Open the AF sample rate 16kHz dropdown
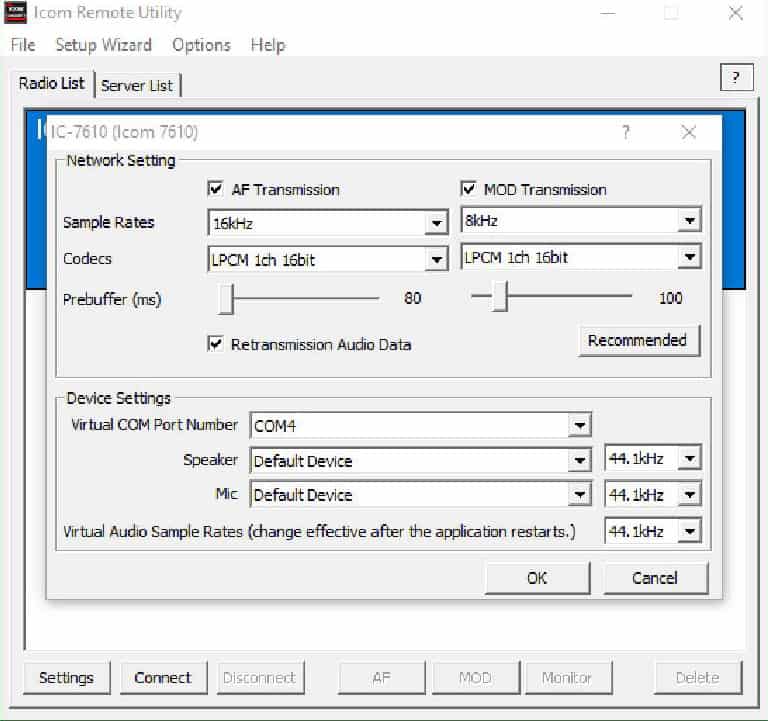The height and width of the screenshot is (721, 768). point(435,223)
